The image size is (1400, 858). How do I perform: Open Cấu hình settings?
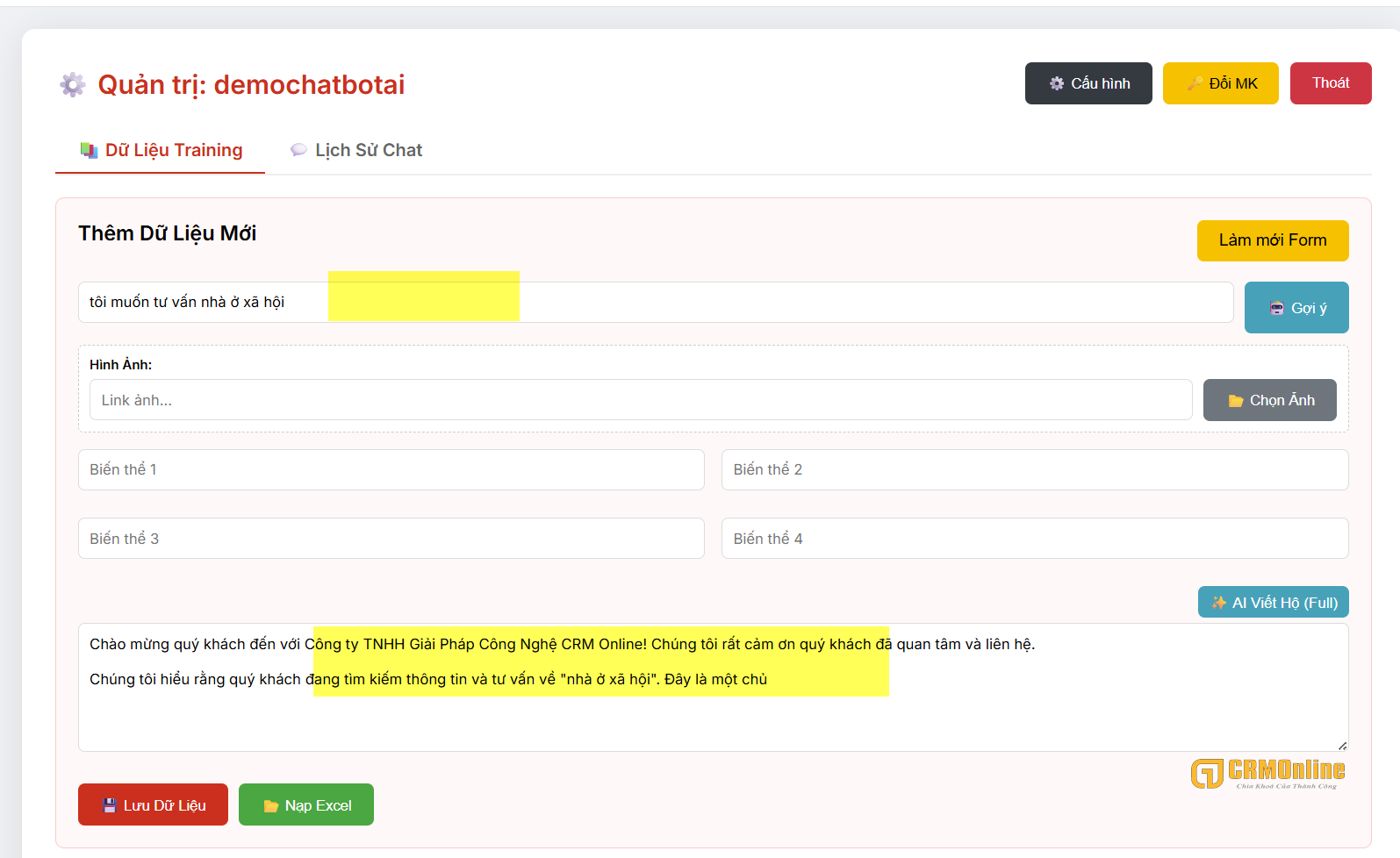[x=1088, y=83]
